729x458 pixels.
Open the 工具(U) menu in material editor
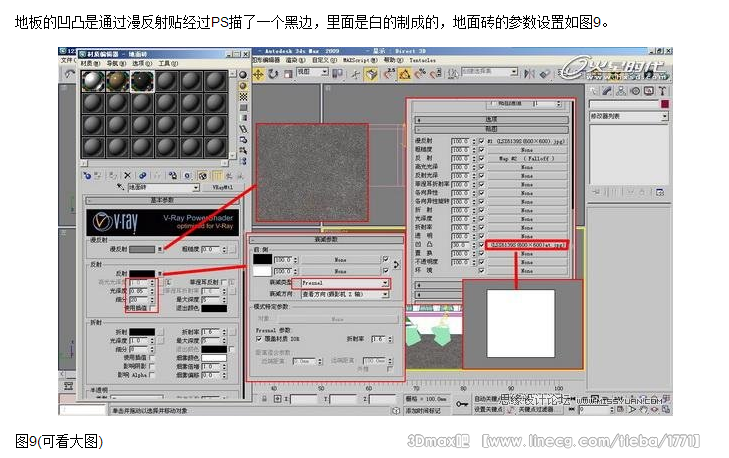pos(168,63)
